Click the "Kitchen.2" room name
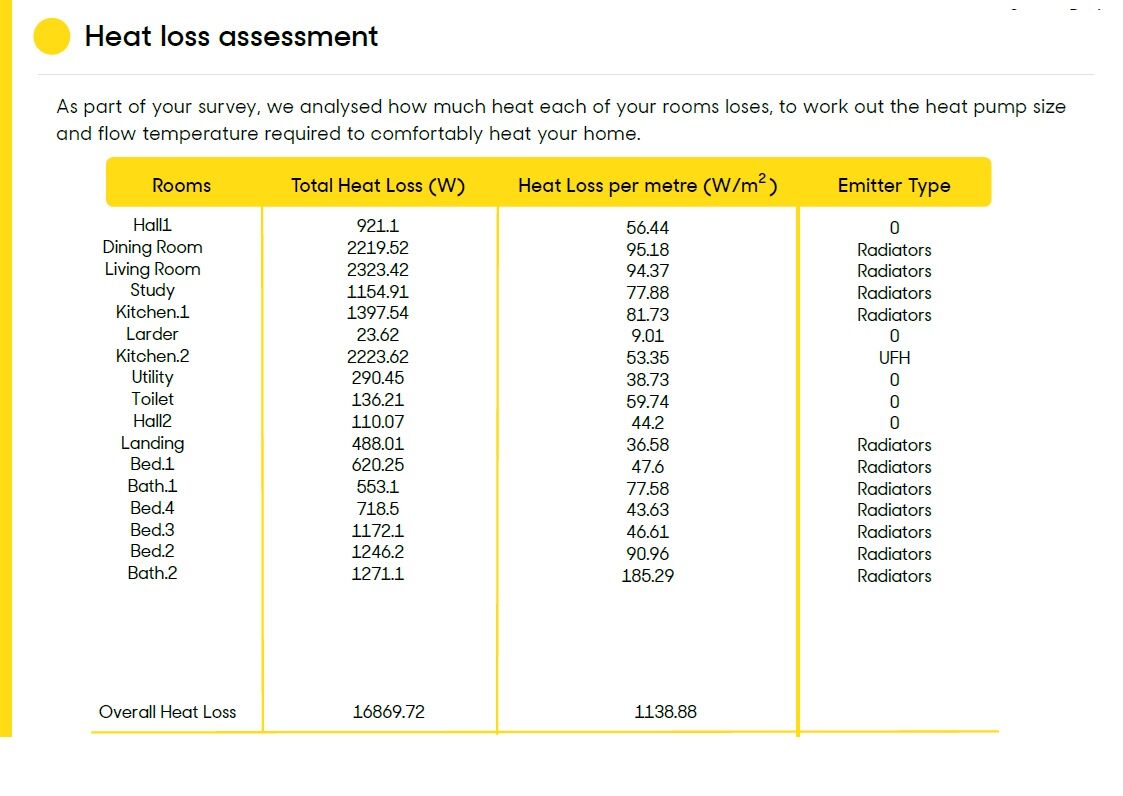 pos(153,356)
